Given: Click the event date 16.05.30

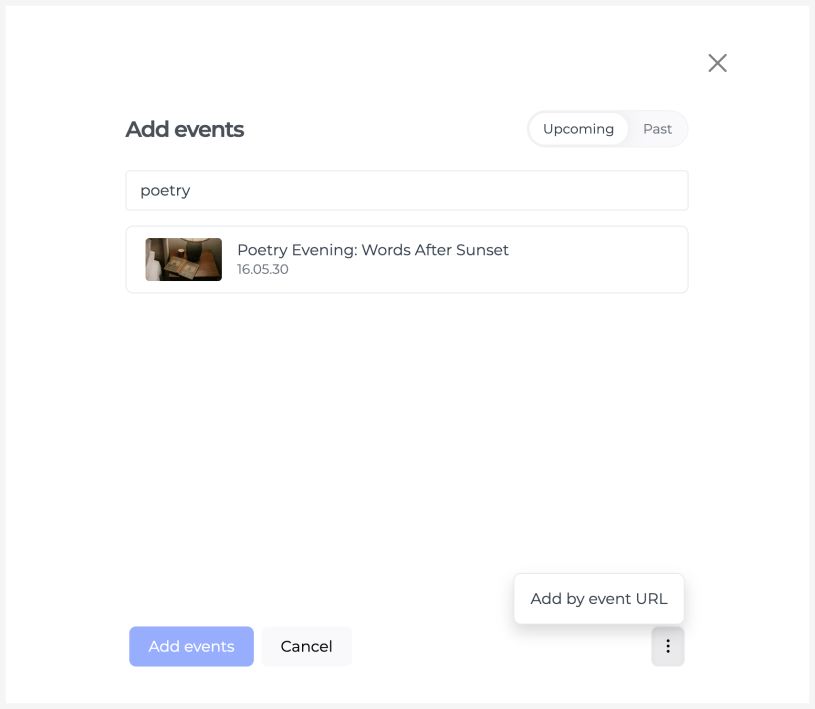Looking at the screenshot, I should pos(262,269).
